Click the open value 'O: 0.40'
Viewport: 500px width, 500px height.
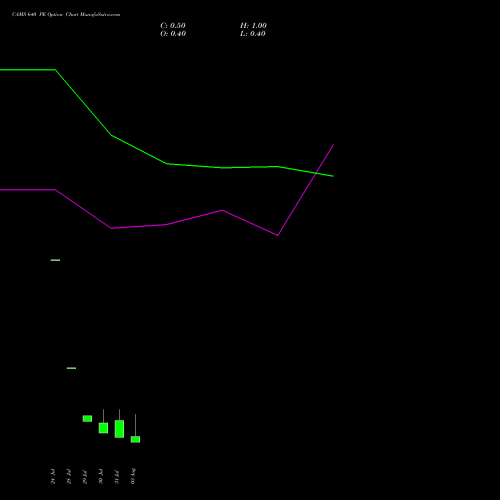[x=173, y=34]
